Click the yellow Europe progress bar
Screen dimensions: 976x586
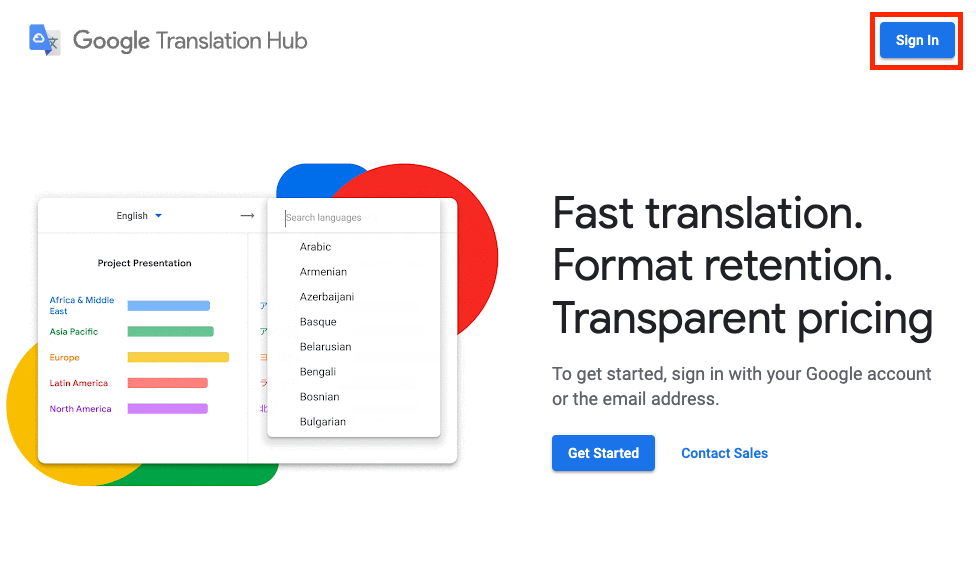177,356
